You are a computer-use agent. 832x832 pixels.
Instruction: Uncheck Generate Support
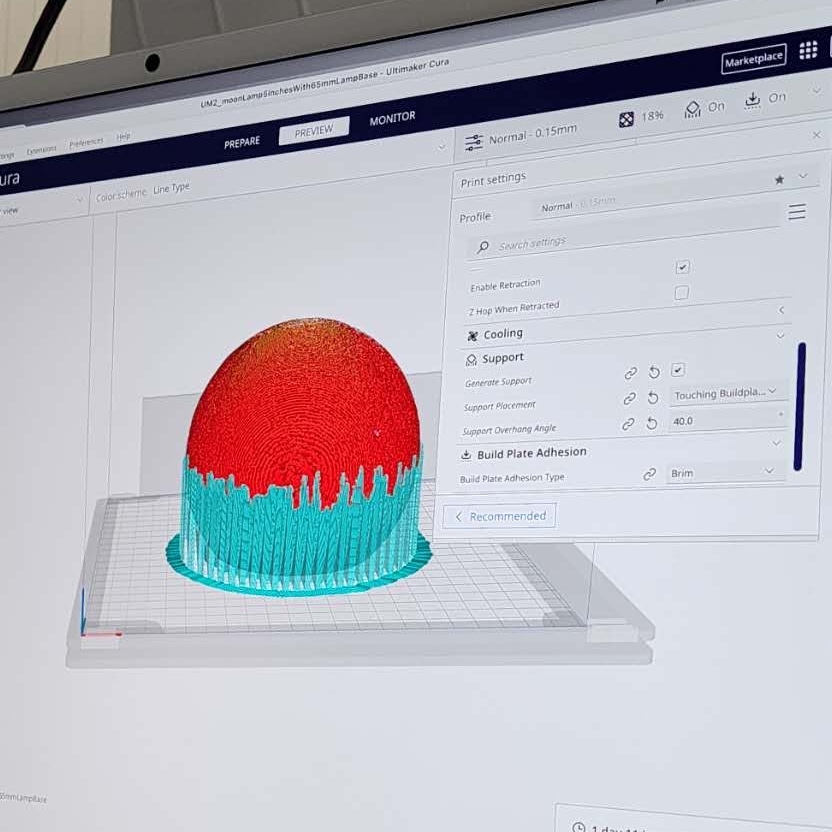679,369
